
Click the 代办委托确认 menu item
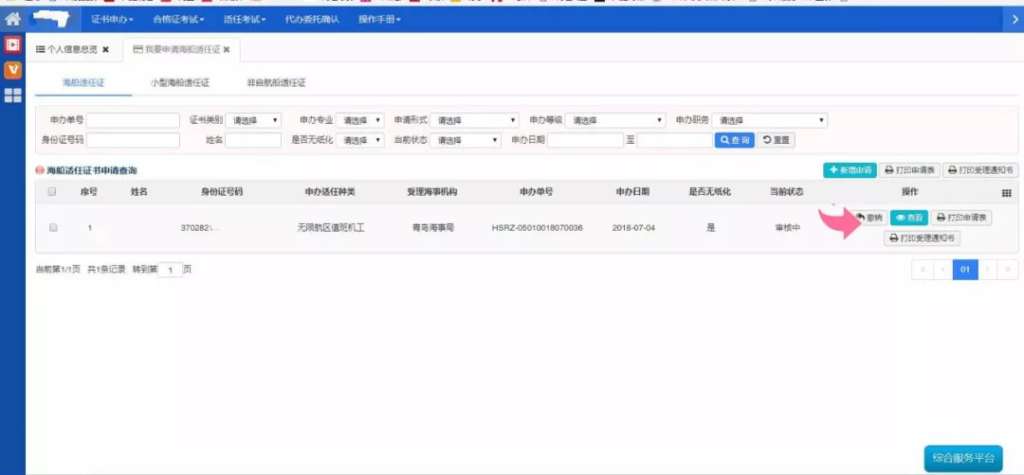[x=312, y=20]
